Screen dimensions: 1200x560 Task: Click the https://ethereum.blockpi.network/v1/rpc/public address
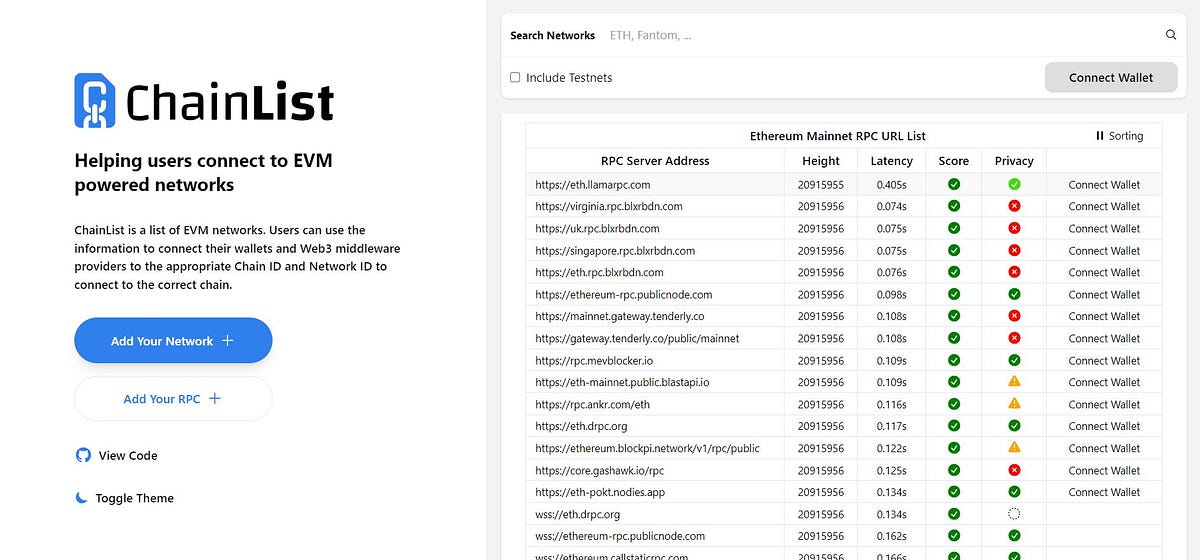(x=648, y=448)
